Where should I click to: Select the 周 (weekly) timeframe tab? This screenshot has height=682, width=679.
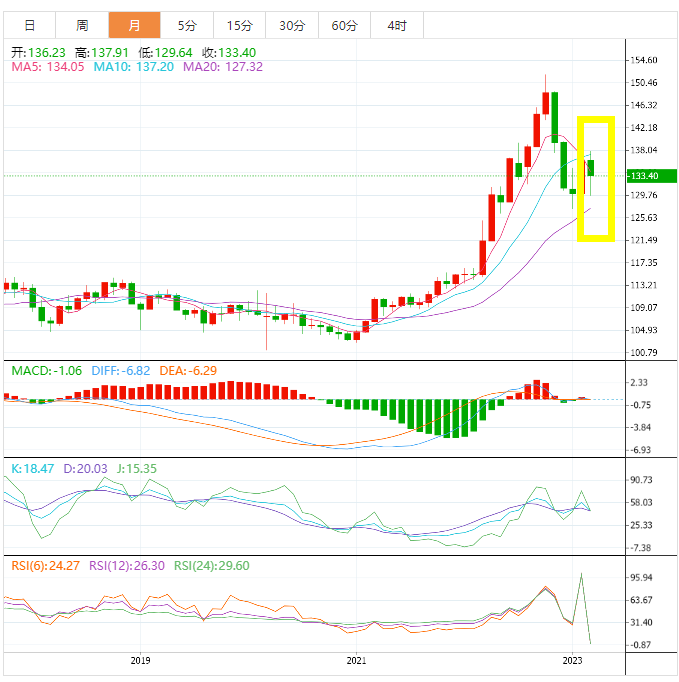coord(82,25)
